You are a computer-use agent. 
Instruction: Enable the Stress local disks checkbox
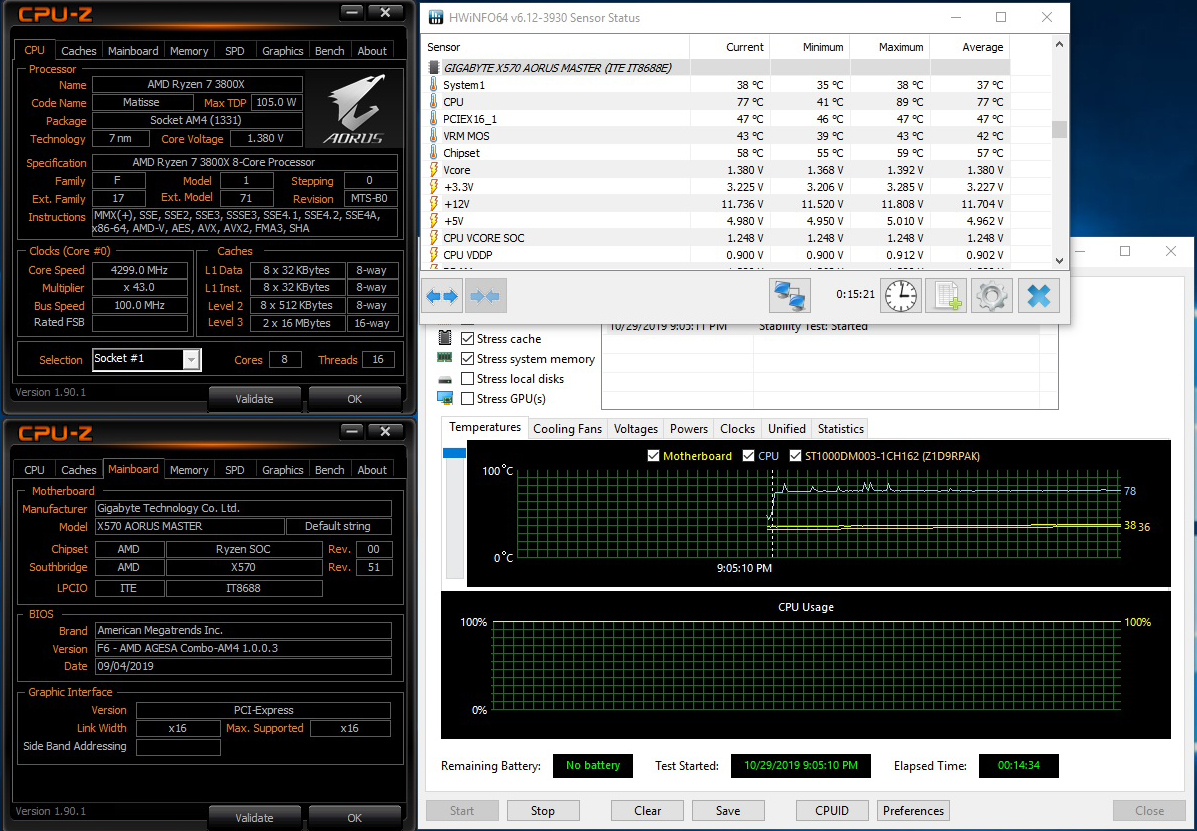(468, 379)
